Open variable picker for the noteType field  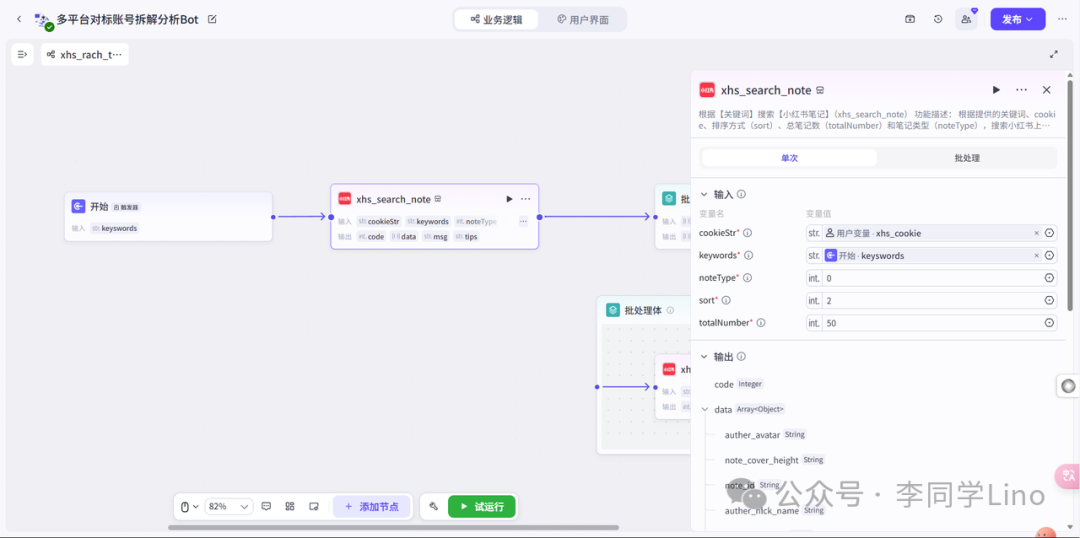(1049, 278)
